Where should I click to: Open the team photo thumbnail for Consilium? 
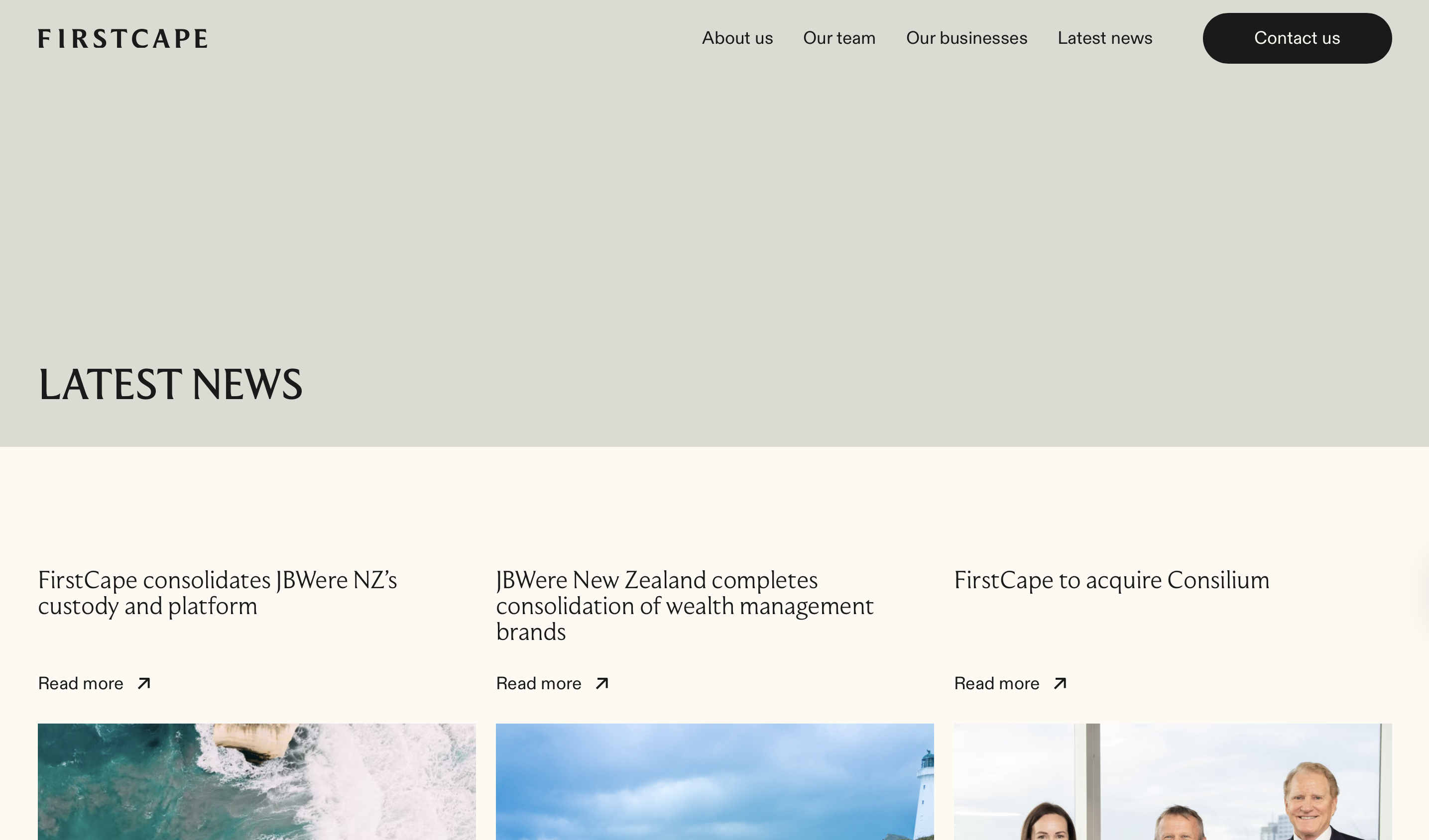(x=1173, y=781)
